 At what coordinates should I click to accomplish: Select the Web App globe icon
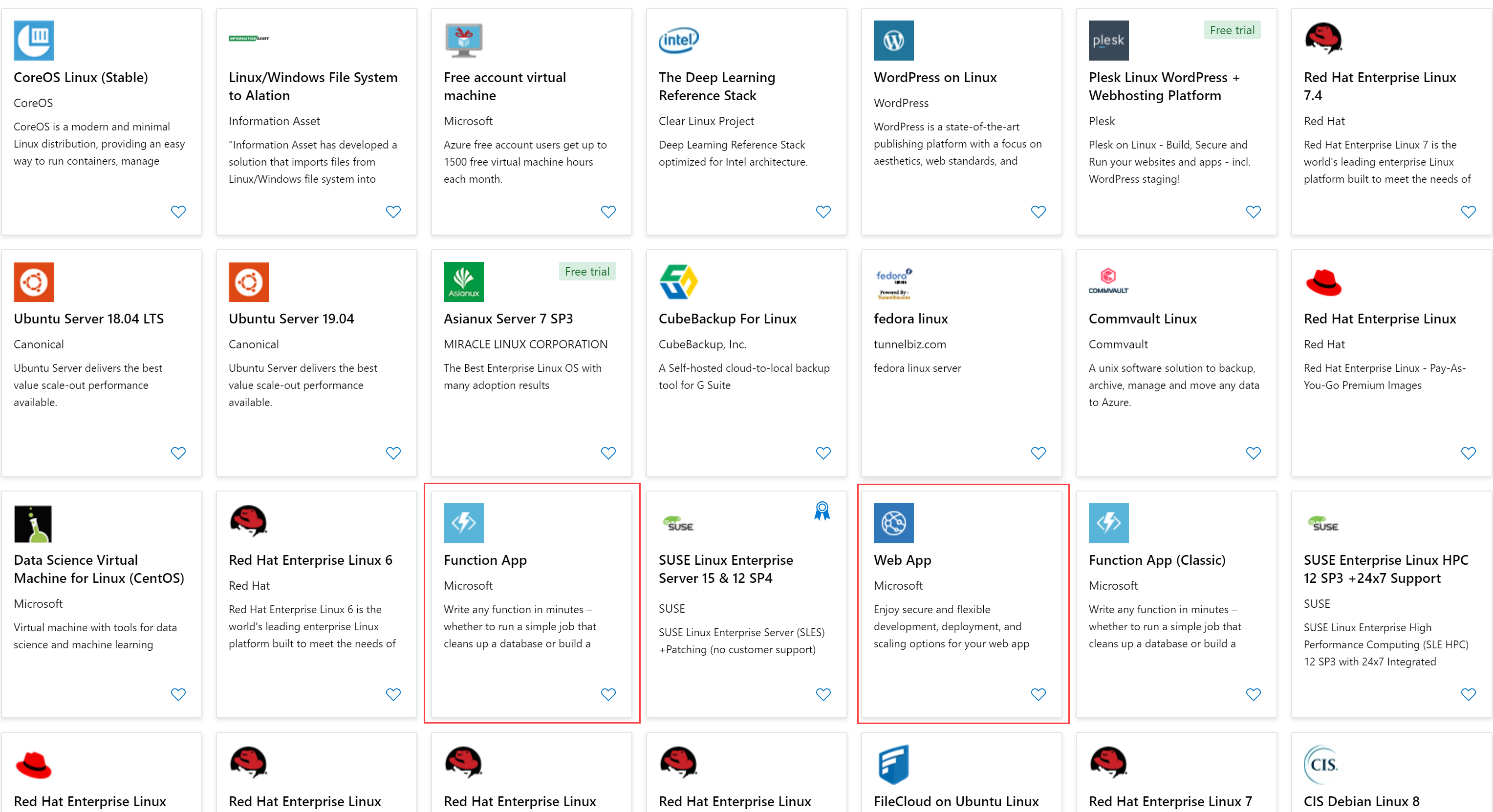(x=893, y=523)
